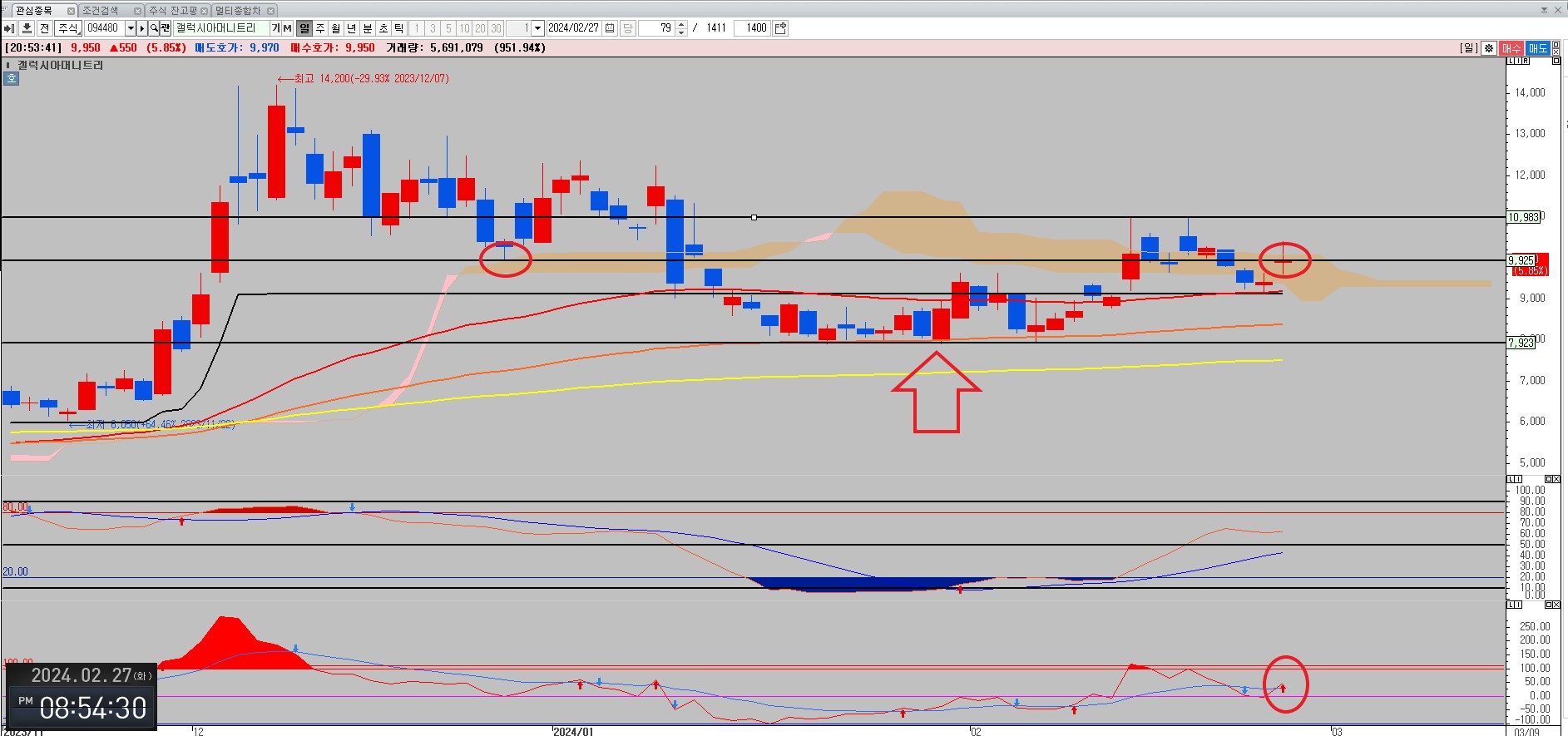Maximize the price chart pane using the corner square icon
This screenshot has height=736, width=1568.
pos(1556,61)
